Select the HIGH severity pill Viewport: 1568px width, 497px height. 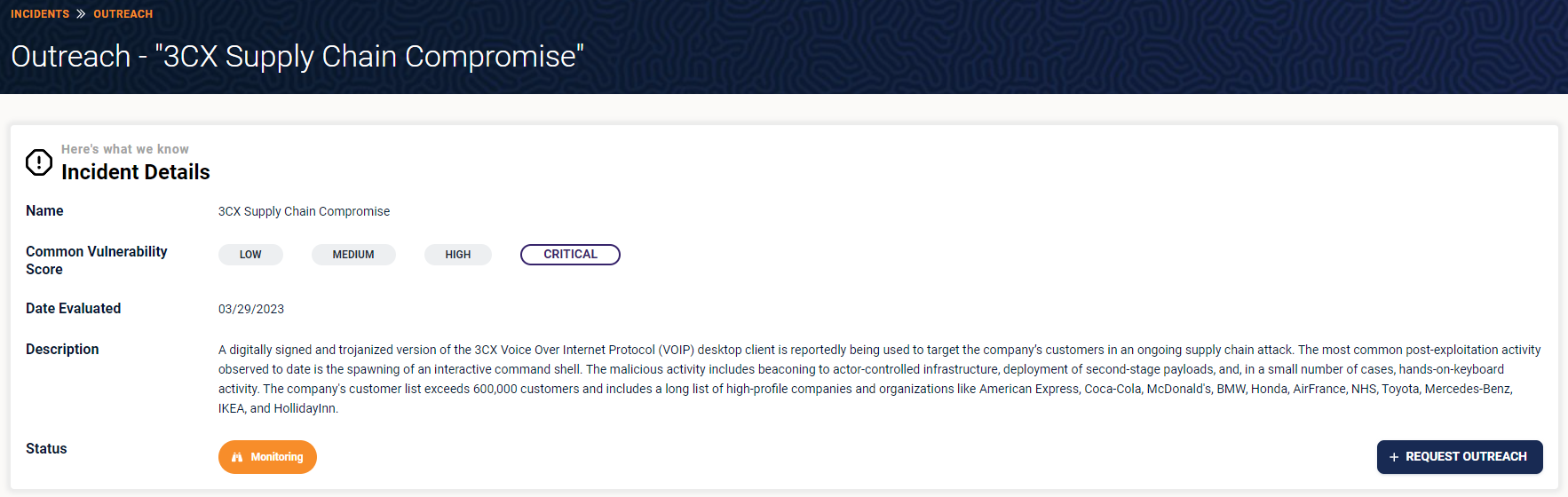coord(458,255)
